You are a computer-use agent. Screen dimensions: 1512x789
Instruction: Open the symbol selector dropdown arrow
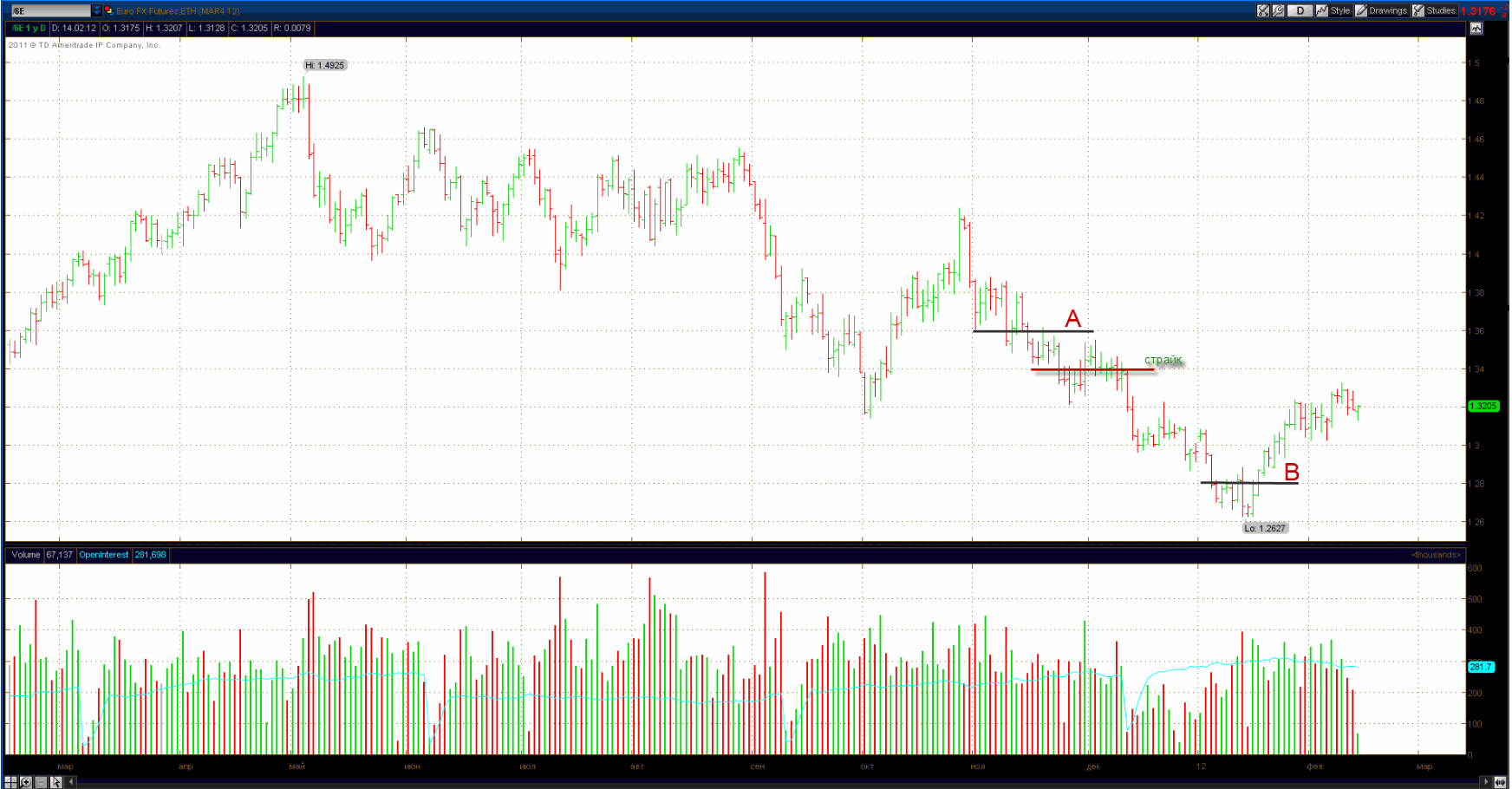96,11
